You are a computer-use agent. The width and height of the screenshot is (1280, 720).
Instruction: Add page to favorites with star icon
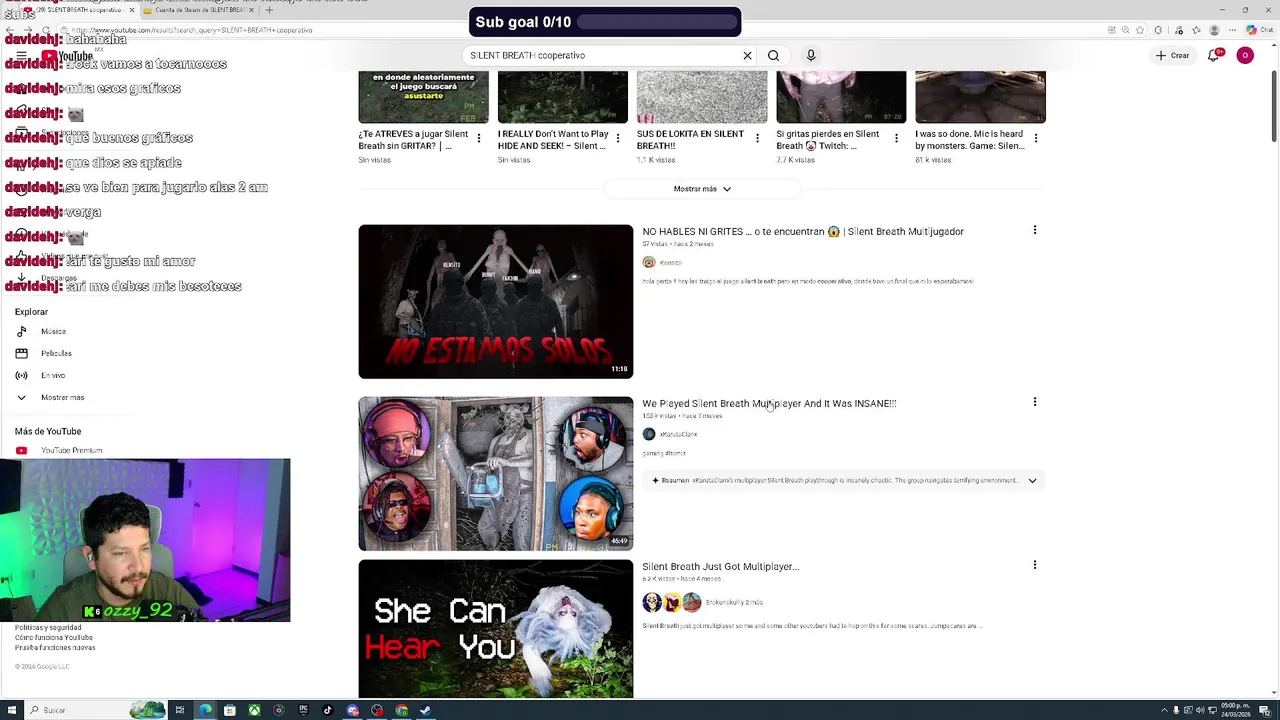[x=1139, y=30]
